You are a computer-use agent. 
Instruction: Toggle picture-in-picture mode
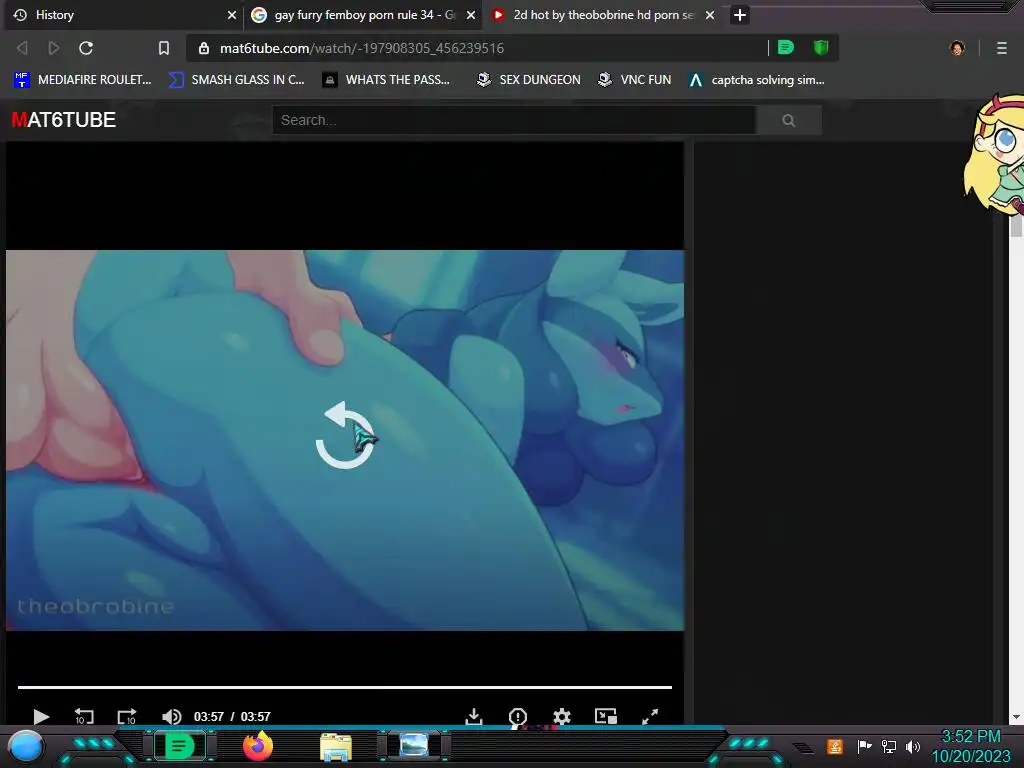606,716
